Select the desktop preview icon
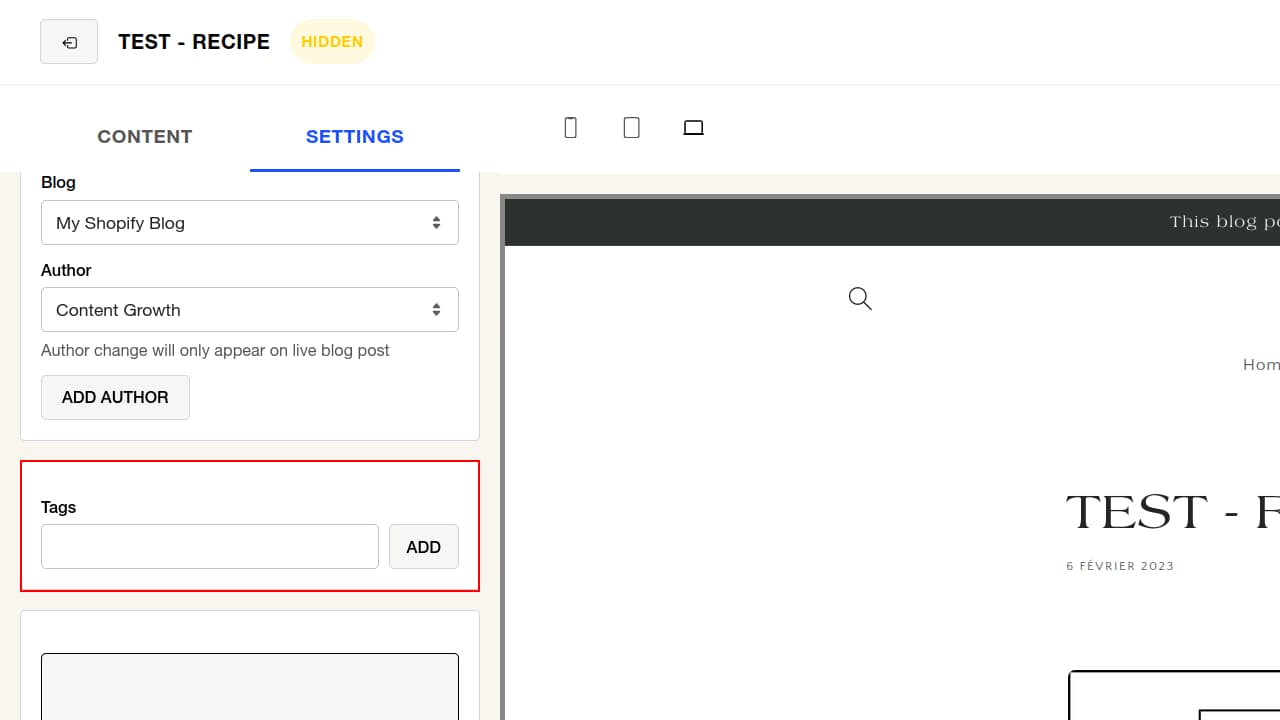This screenshot has width=1280, height=720. pos(693,128)
